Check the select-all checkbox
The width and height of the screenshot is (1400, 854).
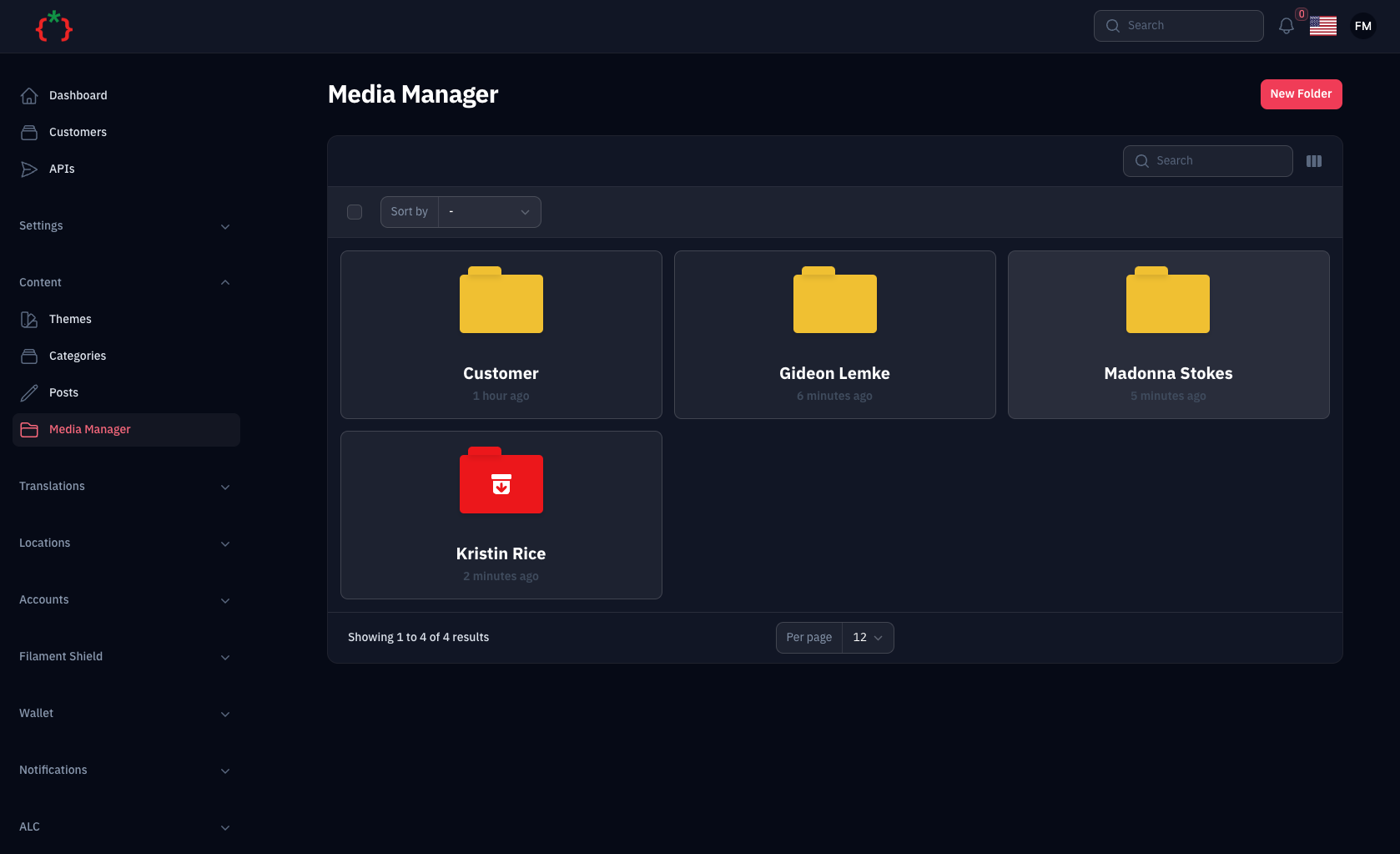click(x=355, y=212)
